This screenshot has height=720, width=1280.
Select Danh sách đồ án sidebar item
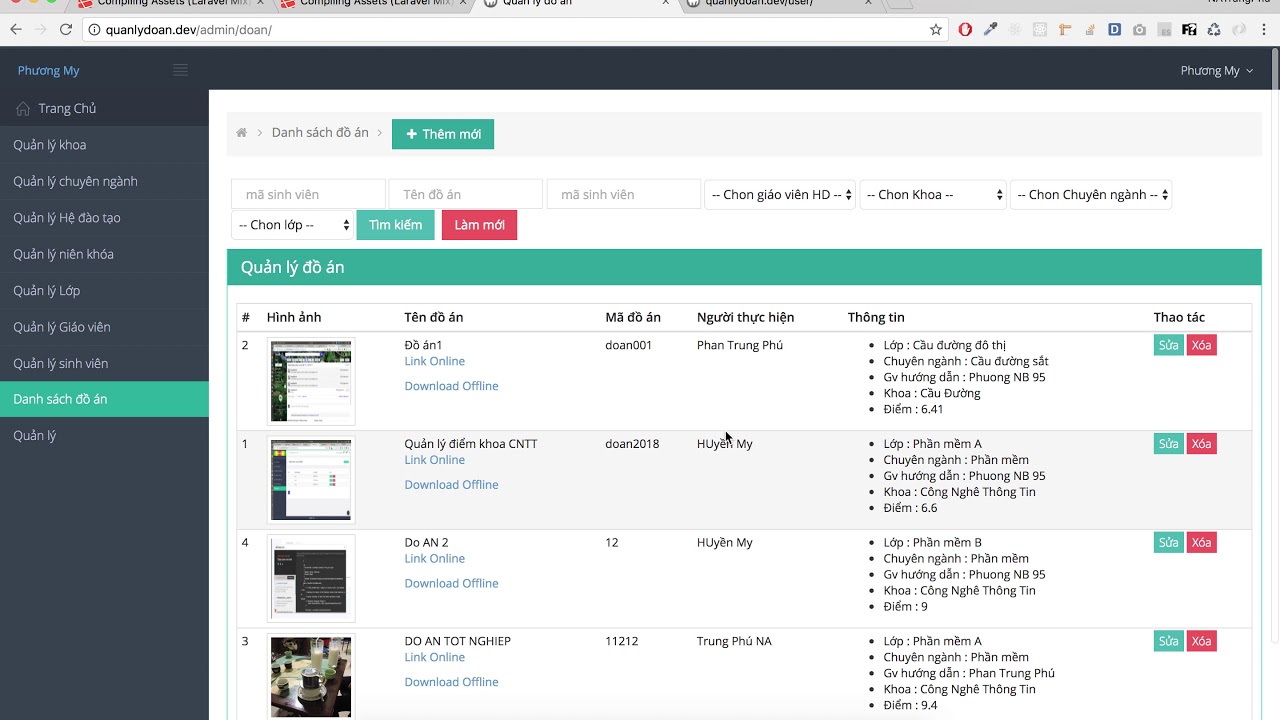104,399
